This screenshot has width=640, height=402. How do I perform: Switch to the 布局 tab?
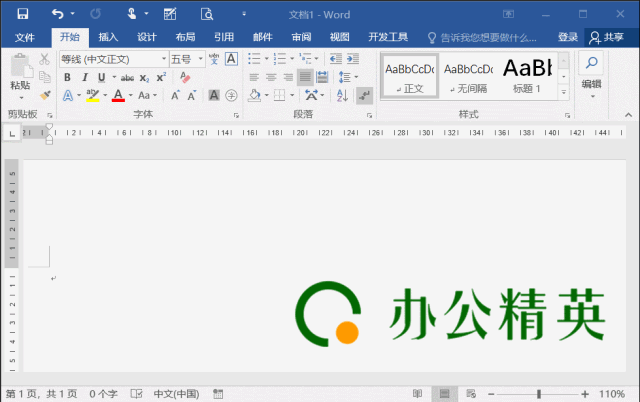(185, 38)
